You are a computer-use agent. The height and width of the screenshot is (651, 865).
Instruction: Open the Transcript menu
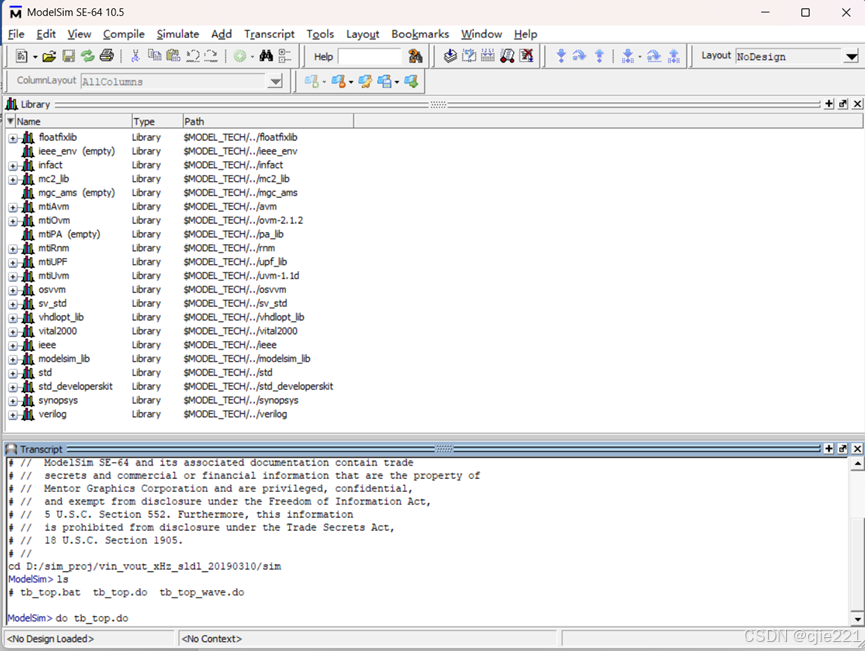tap(269, 34)
